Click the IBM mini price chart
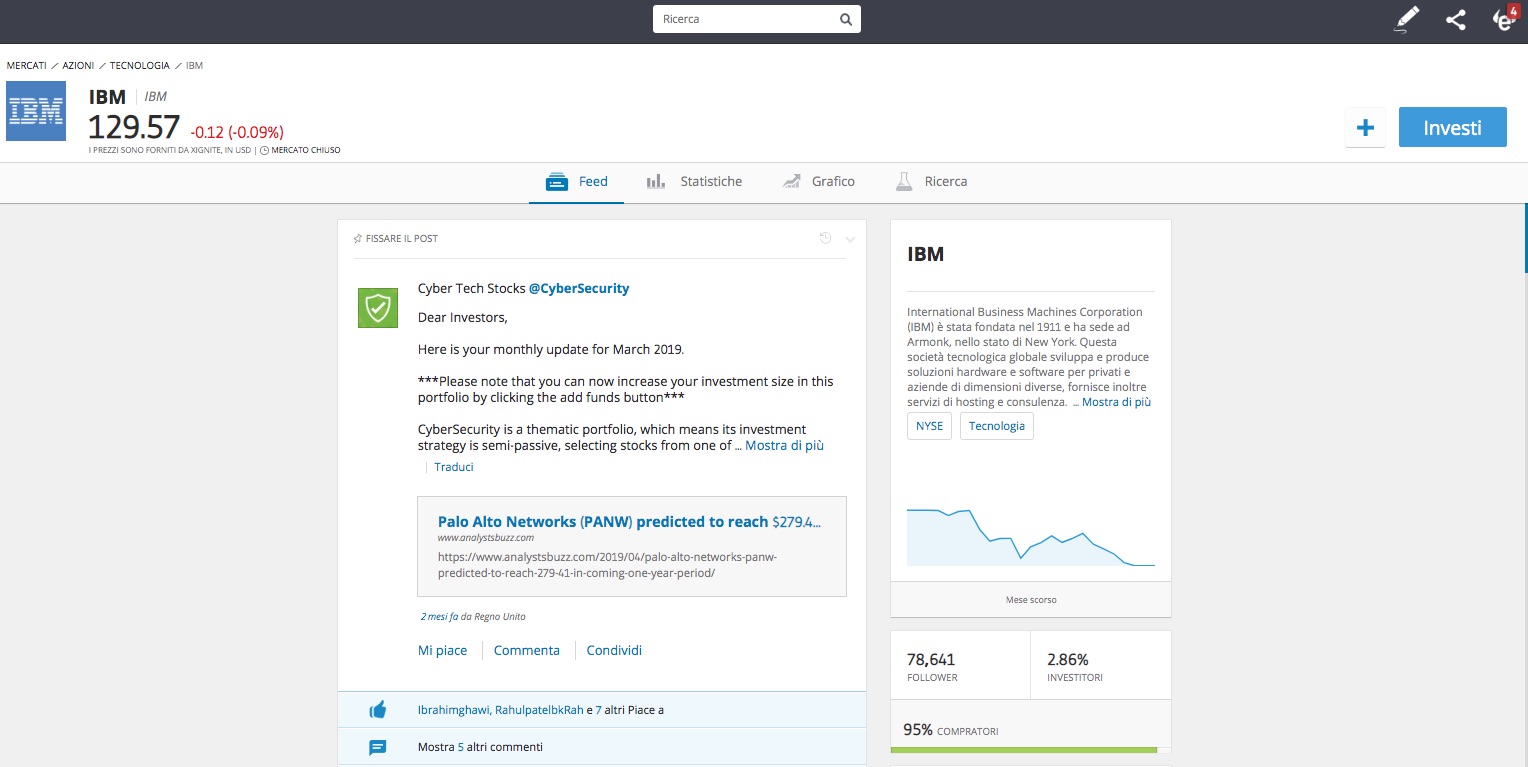The image size is (1528, 767). (x=1031, y=537)
